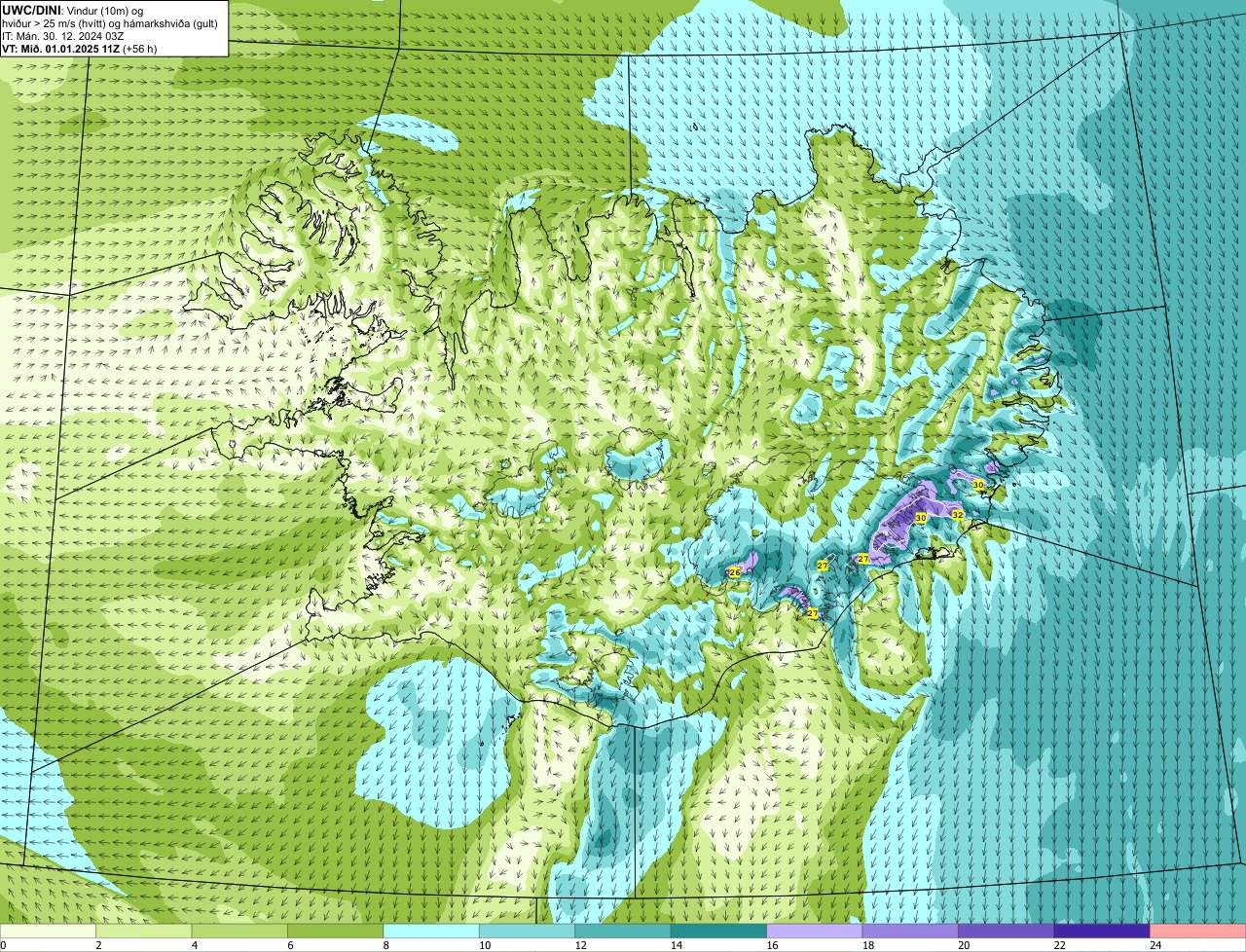Image resolution: width=1246 pixels, height=952 pixels.
Task: Click the 'hámarkshviða (gult)' text in the legend box
Action: [x=170, y=24]
